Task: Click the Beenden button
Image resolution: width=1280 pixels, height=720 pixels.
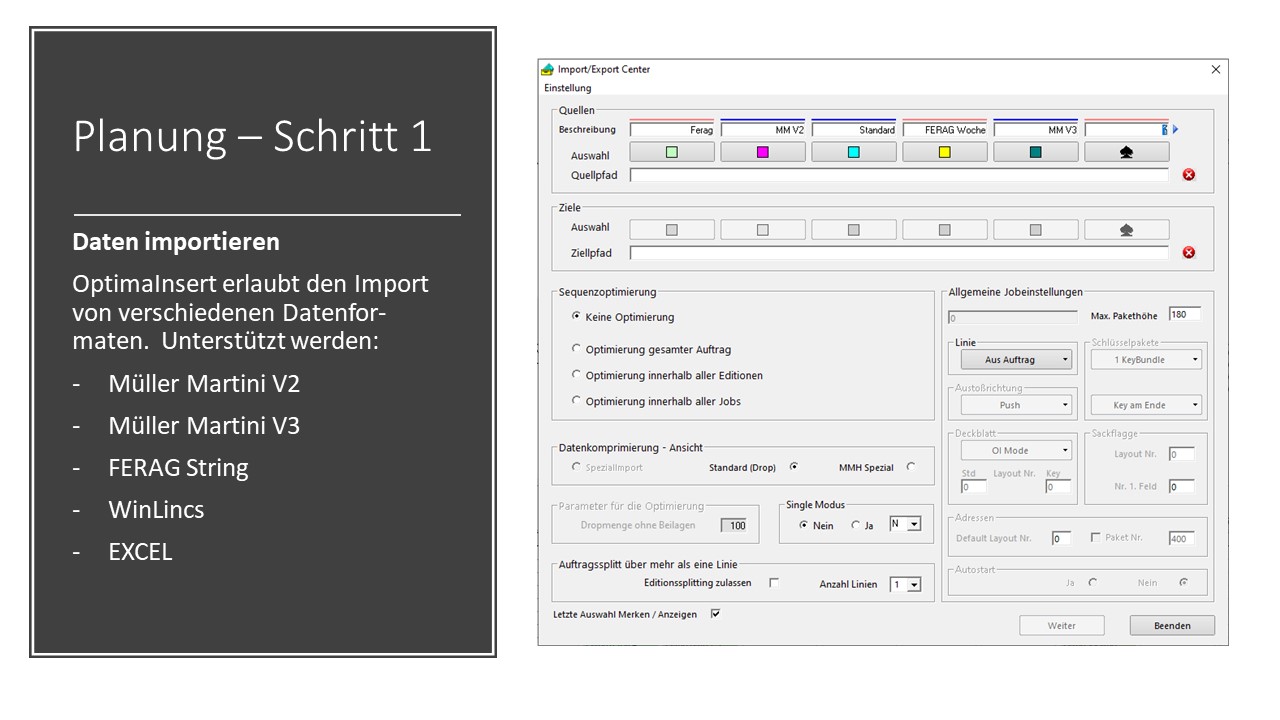Action: (1172, 626)
